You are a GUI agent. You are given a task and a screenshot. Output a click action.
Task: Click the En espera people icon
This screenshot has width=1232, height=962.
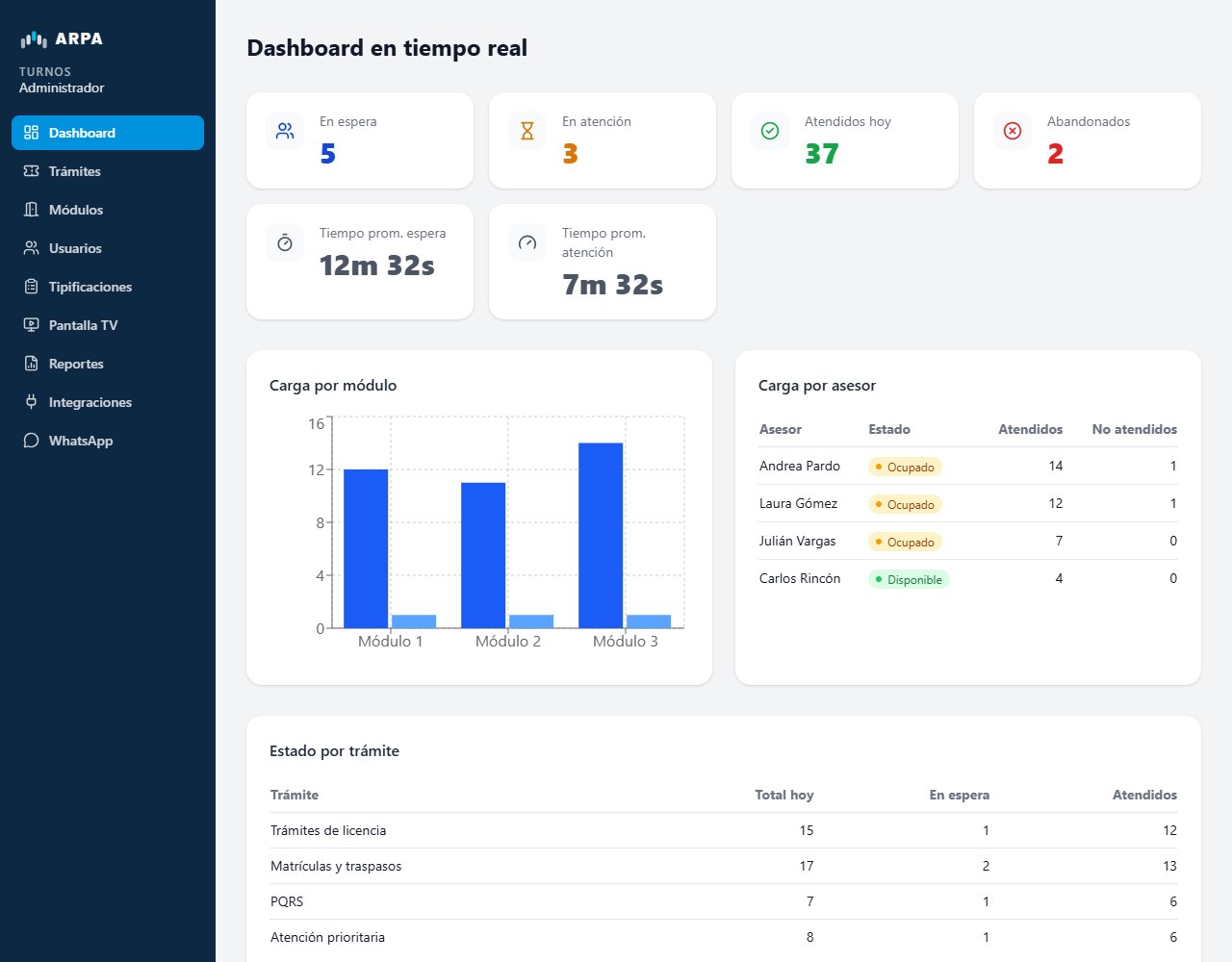point(285,131)
